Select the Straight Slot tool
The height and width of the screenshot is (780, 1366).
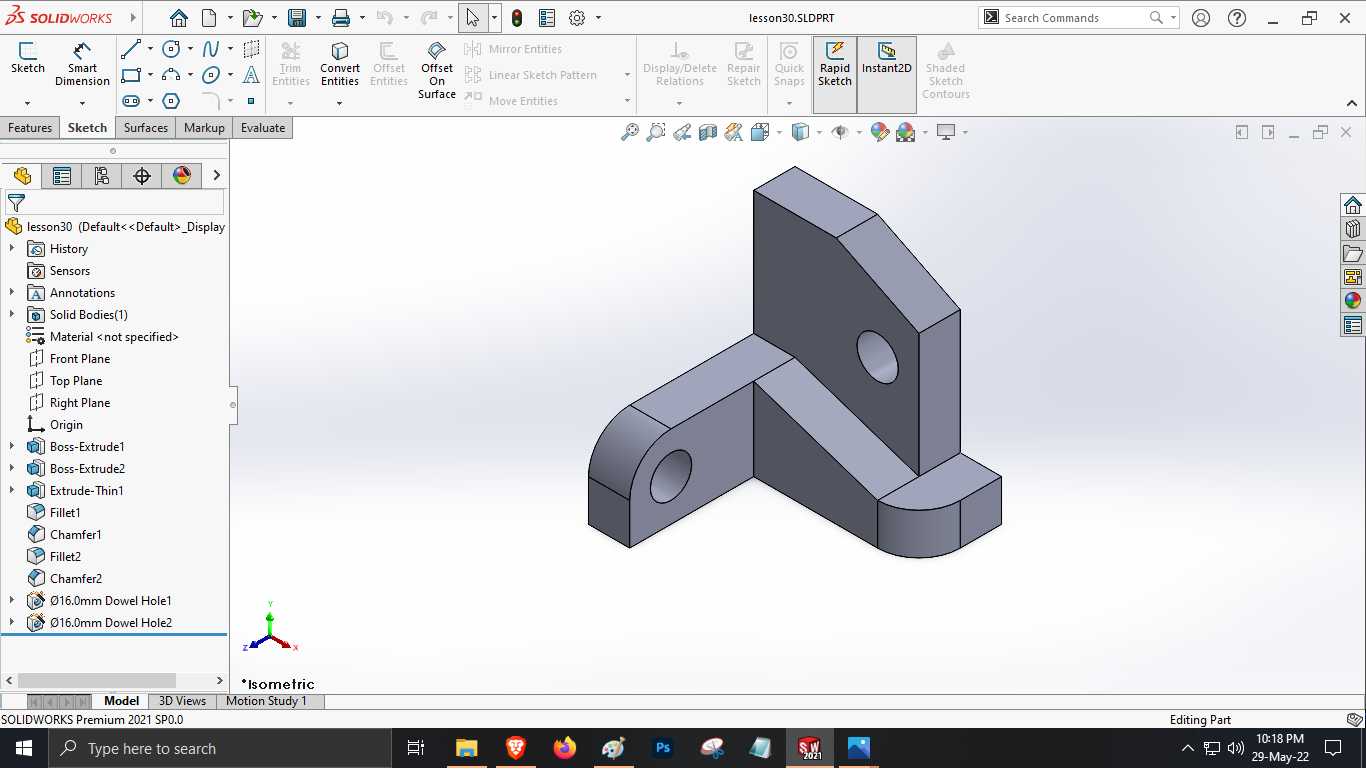coord(130,101)
